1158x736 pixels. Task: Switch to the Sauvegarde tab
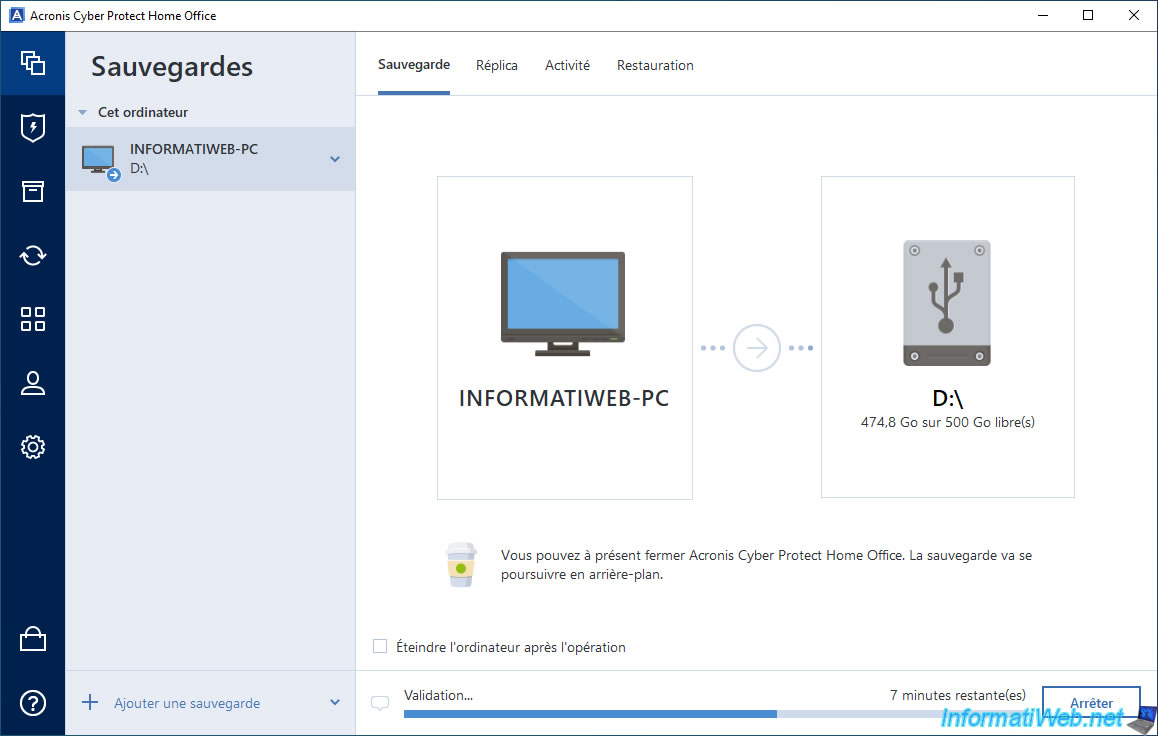tap(414, 65)
